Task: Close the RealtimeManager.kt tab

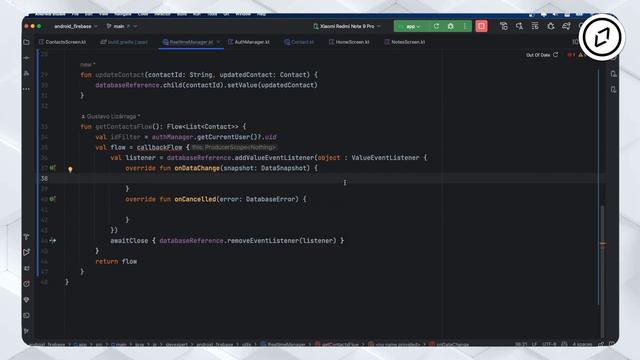Action: tap(218, 42)
